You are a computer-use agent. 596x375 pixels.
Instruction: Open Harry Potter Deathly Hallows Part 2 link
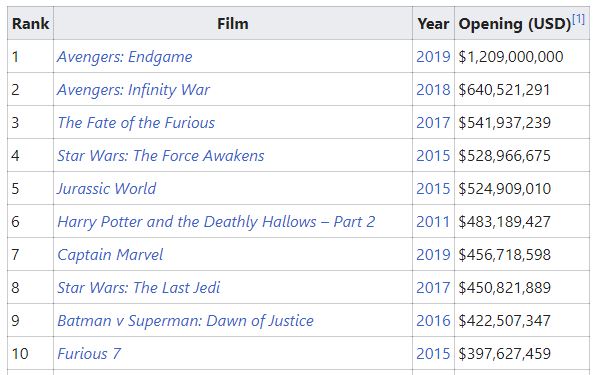tap(216, 222)
